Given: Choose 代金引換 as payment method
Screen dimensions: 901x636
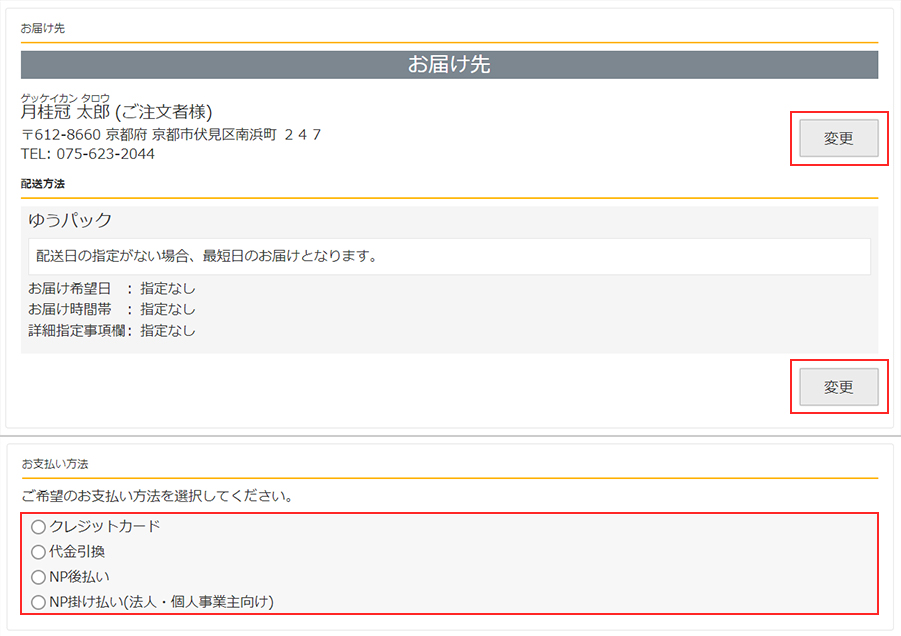Looking at the screenshot, I should pos(39,551).
